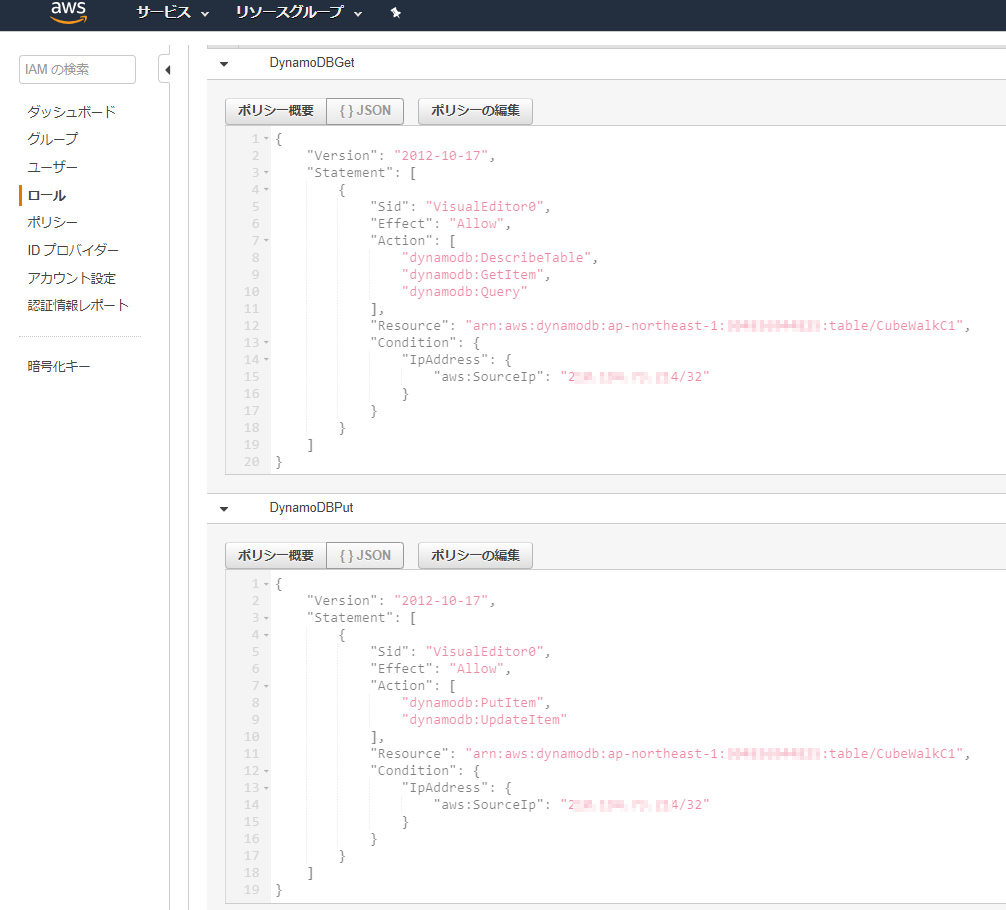This screenshot has width=1006, height=910.
Task: Select 暗号化キー in the sidebar
Action: [57, 366]
